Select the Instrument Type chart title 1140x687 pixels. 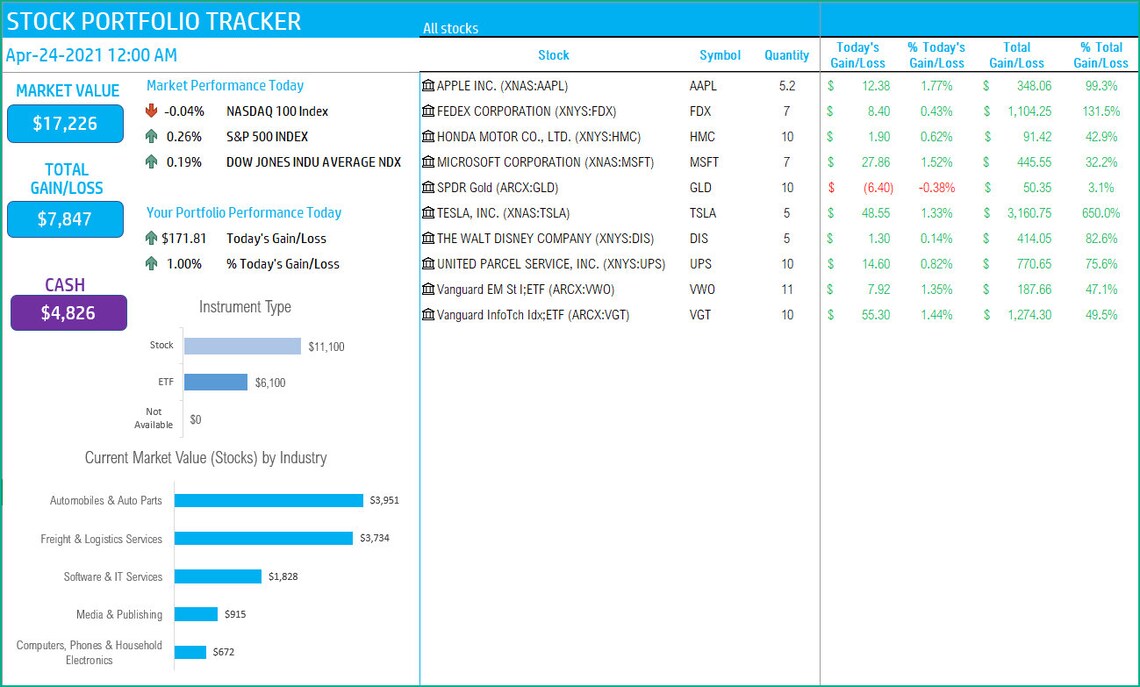pyautogui.click(x=245, y=307)
